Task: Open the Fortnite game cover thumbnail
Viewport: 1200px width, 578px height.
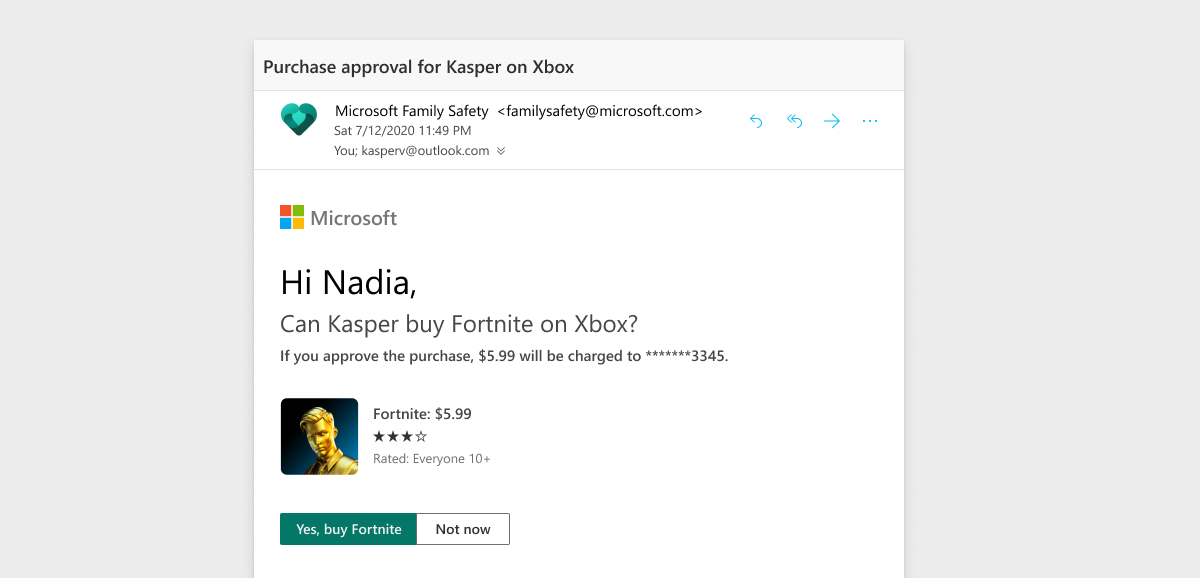Action: click(319, 437)
